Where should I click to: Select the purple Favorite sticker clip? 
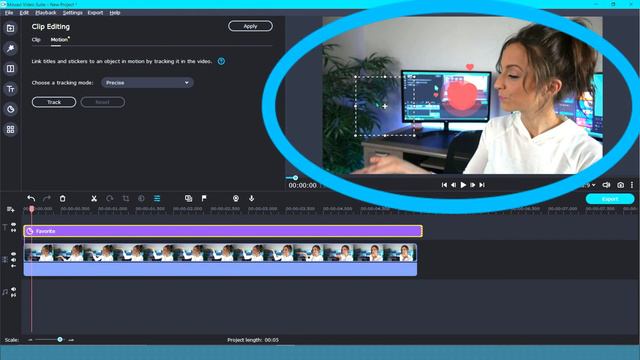pyautogui.click(x=223, y=231)
